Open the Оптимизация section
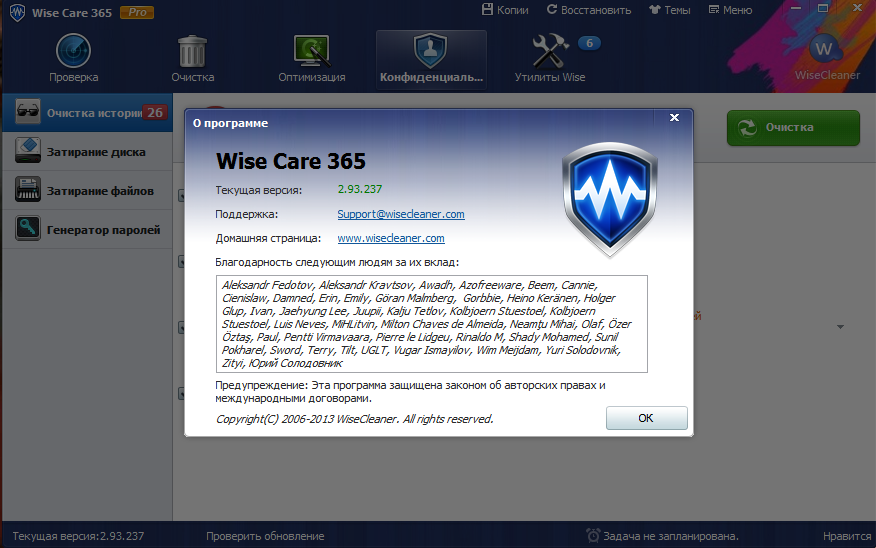Viewport: 876px width, 548px height. pos(311,59)
